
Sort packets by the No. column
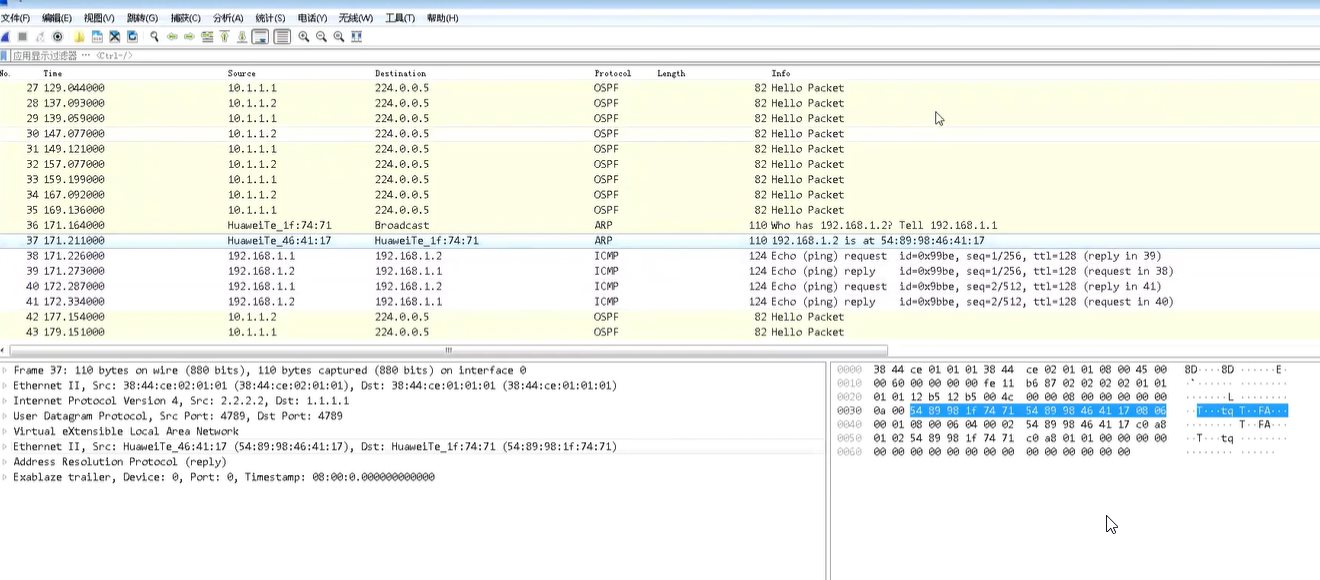[6, 73]
